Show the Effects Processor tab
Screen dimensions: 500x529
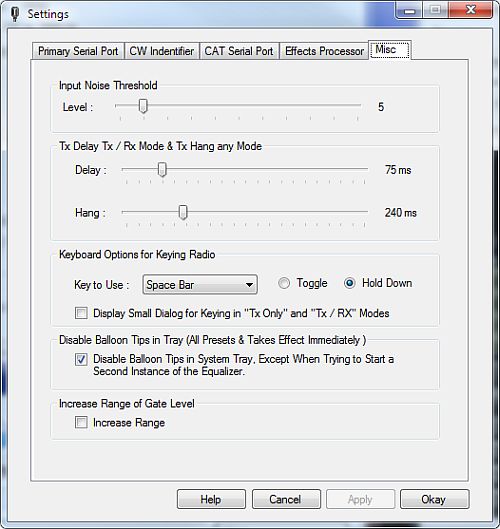(x=324, y=51)
